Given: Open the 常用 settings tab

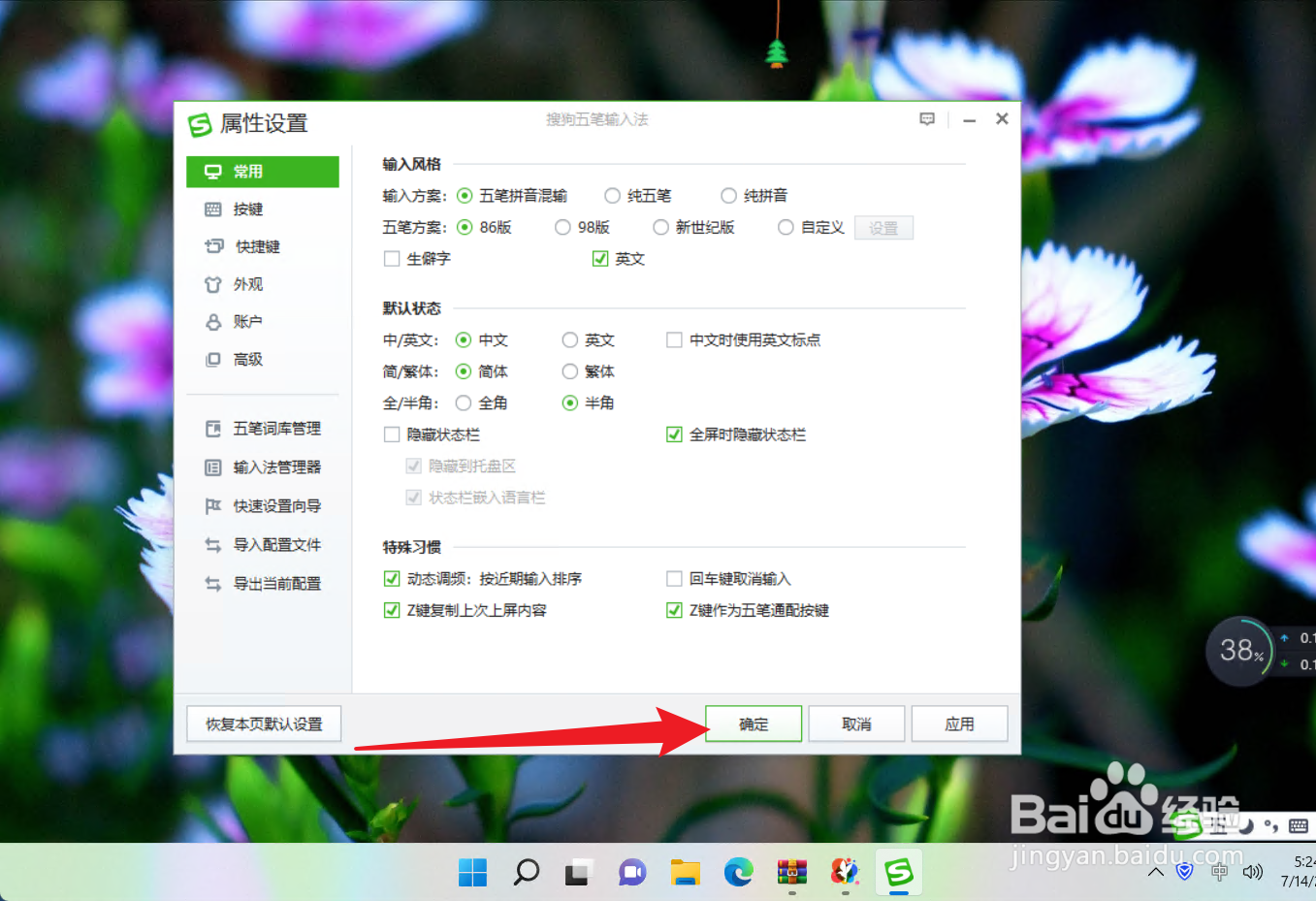Looking at the screenshot, I should click(x=263, y=172).
